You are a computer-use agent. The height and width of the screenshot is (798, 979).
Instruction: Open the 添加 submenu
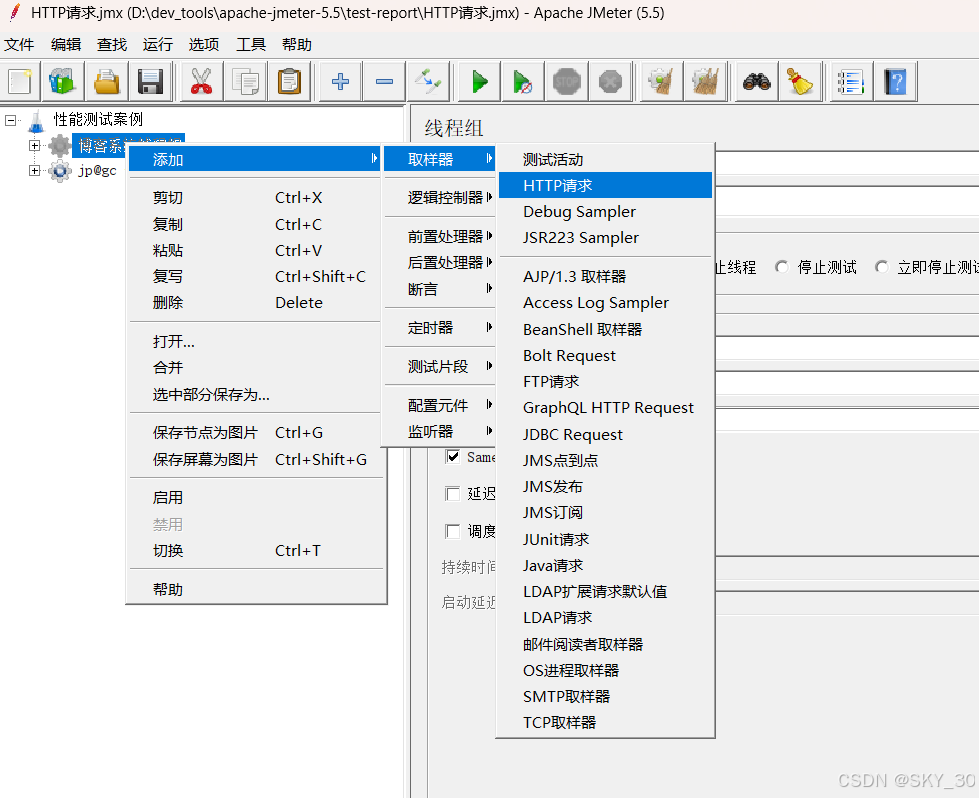pyautogui.click(x=254, y=159)
